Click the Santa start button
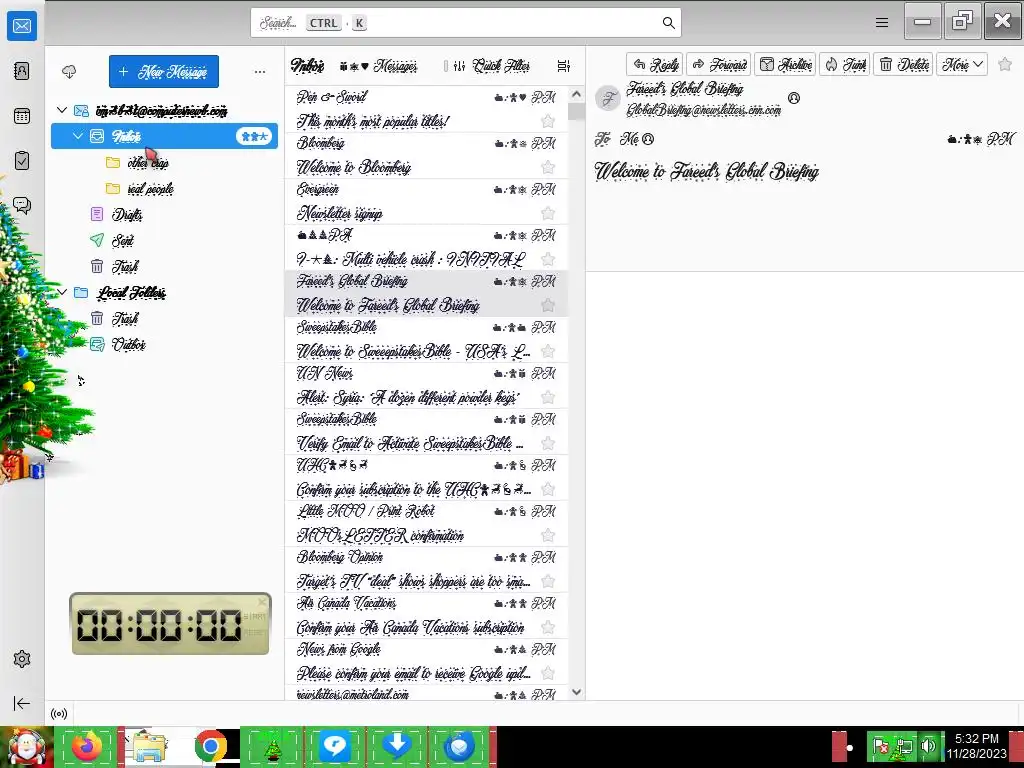 click(x=26, y=746)
